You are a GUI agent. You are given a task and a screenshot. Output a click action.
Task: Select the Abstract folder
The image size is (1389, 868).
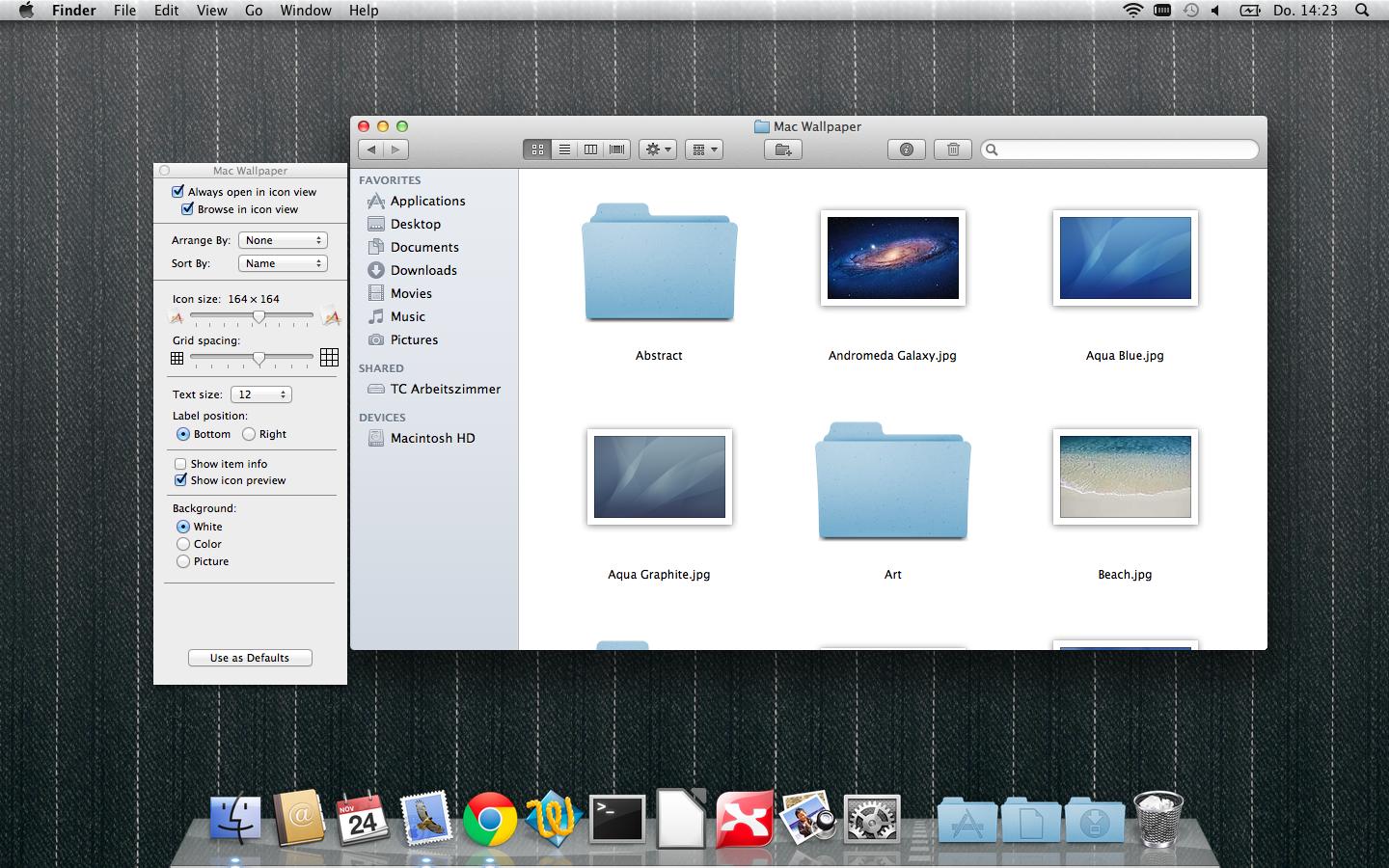[660, 262]
